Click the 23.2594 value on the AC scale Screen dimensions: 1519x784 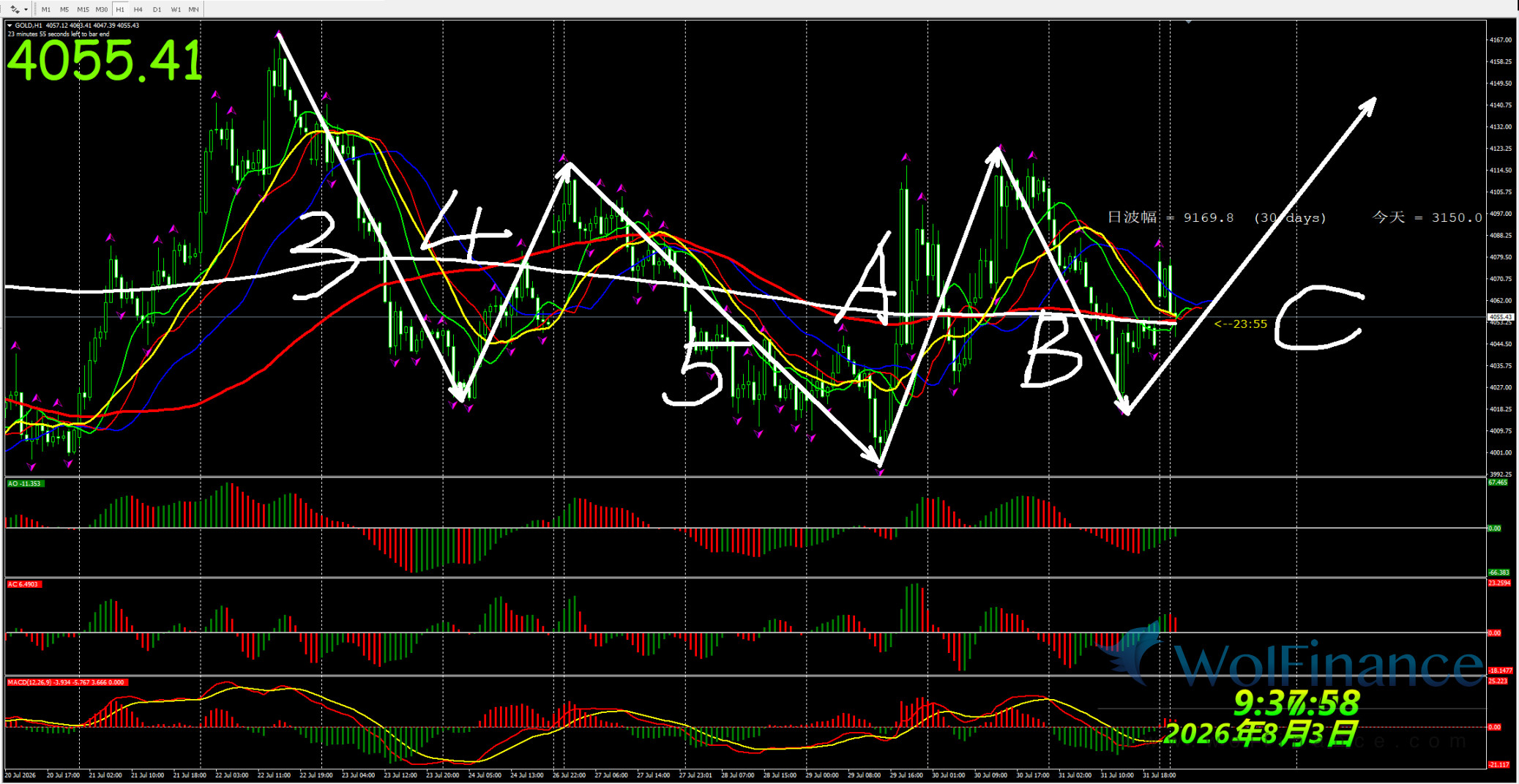pos(1499,583)
